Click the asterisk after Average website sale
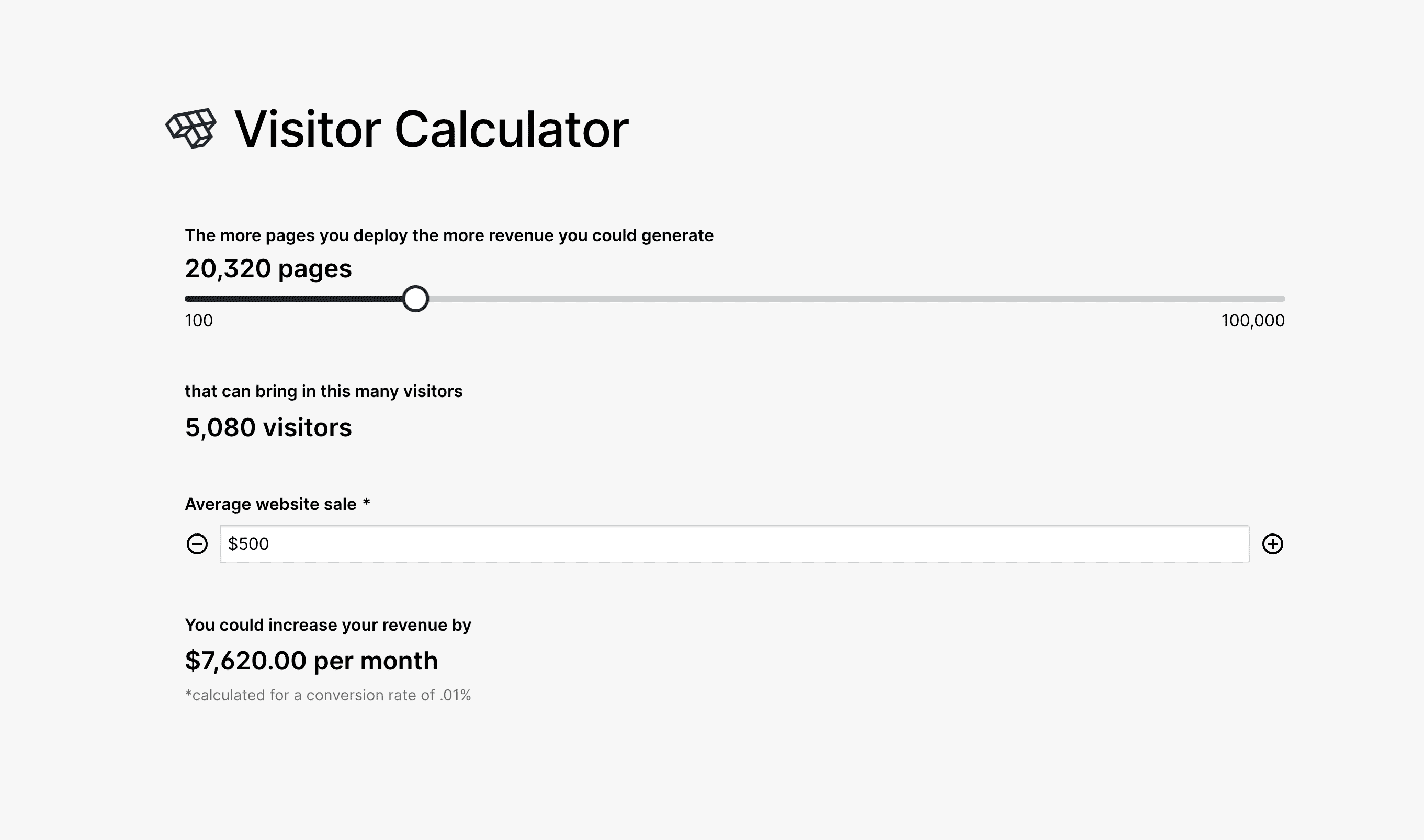 pos(367,502)
